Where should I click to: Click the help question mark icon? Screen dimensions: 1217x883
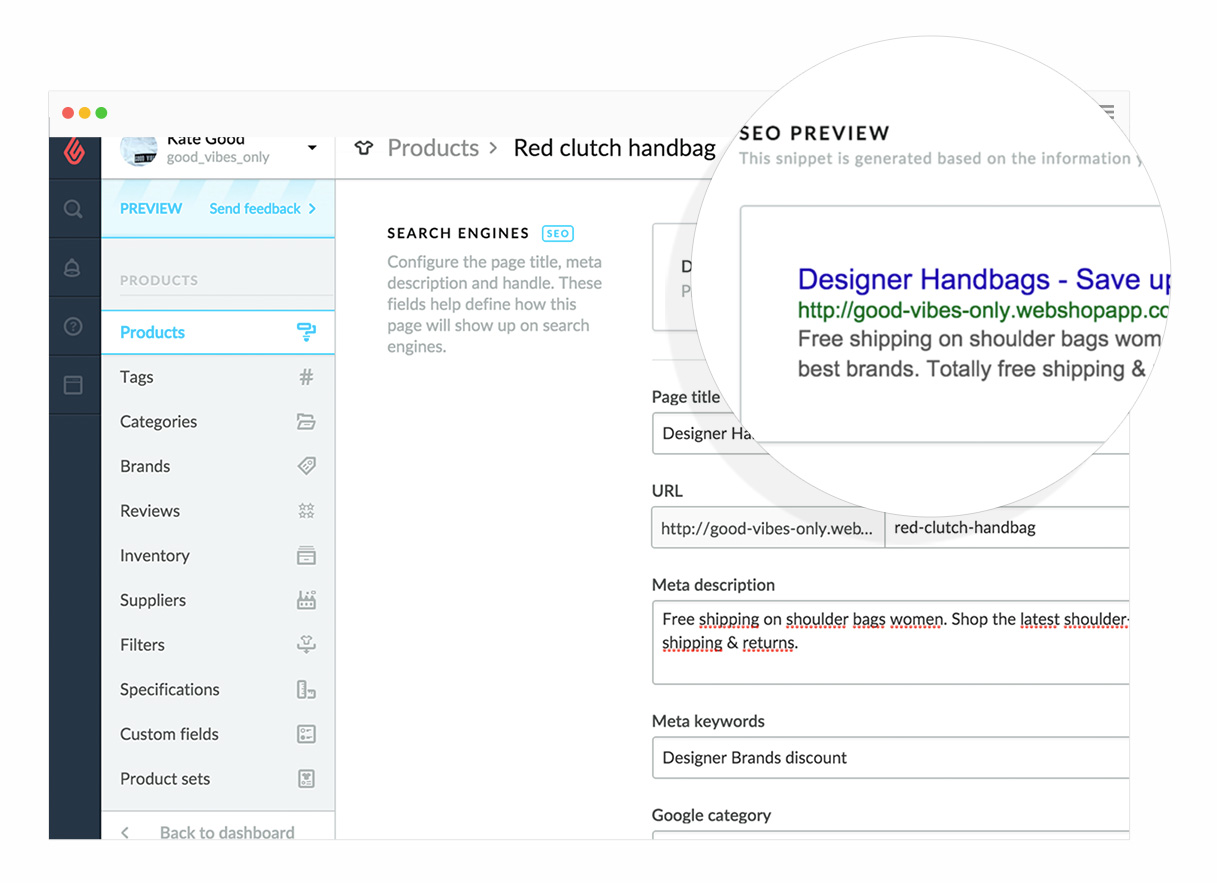[73, 327]
